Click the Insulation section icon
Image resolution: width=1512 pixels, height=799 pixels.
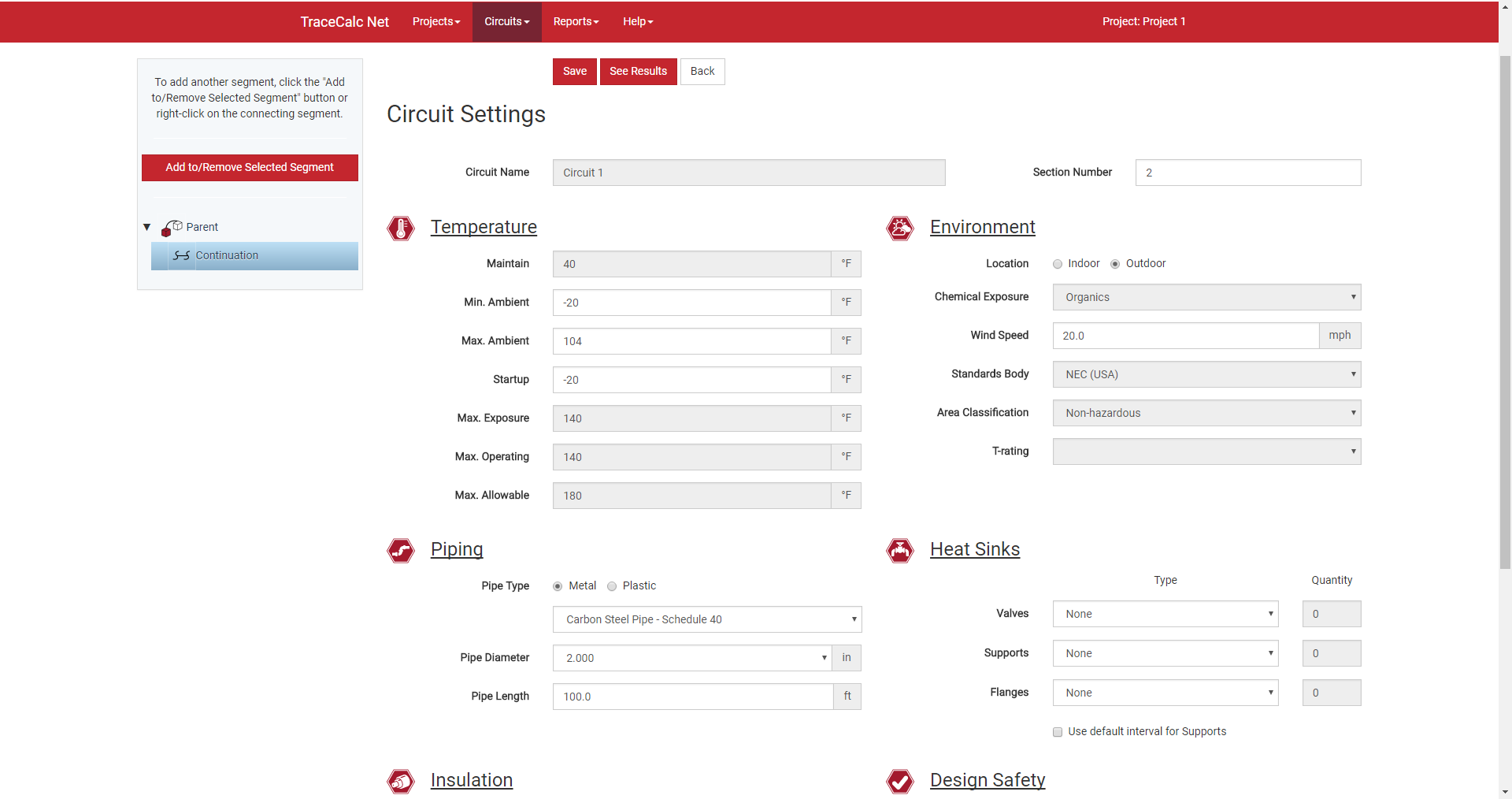[401, 781]
